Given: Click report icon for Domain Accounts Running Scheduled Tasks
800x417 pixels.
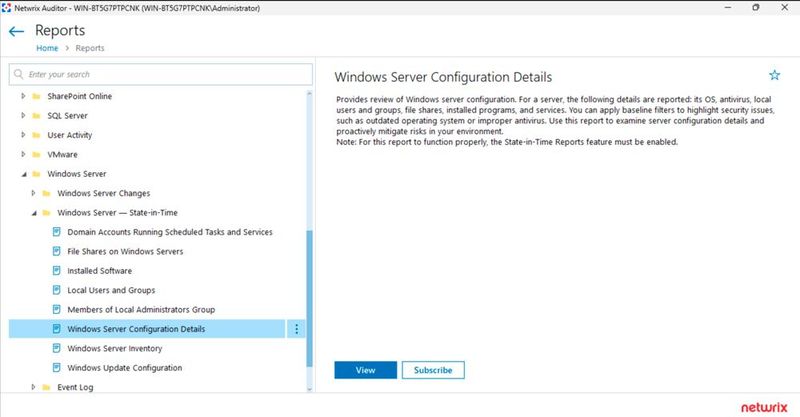Looking at the screenshot, I should point(57,232).
